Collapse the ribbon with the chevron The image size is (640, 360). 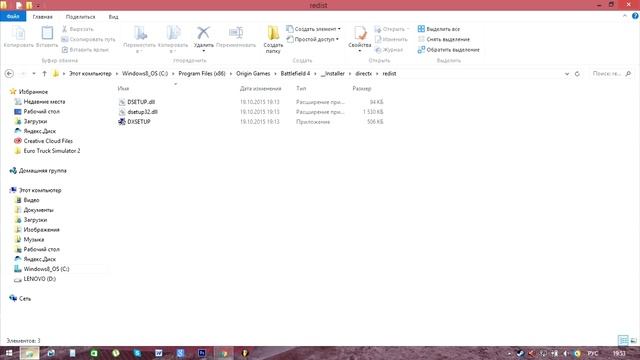coord(625,16)
